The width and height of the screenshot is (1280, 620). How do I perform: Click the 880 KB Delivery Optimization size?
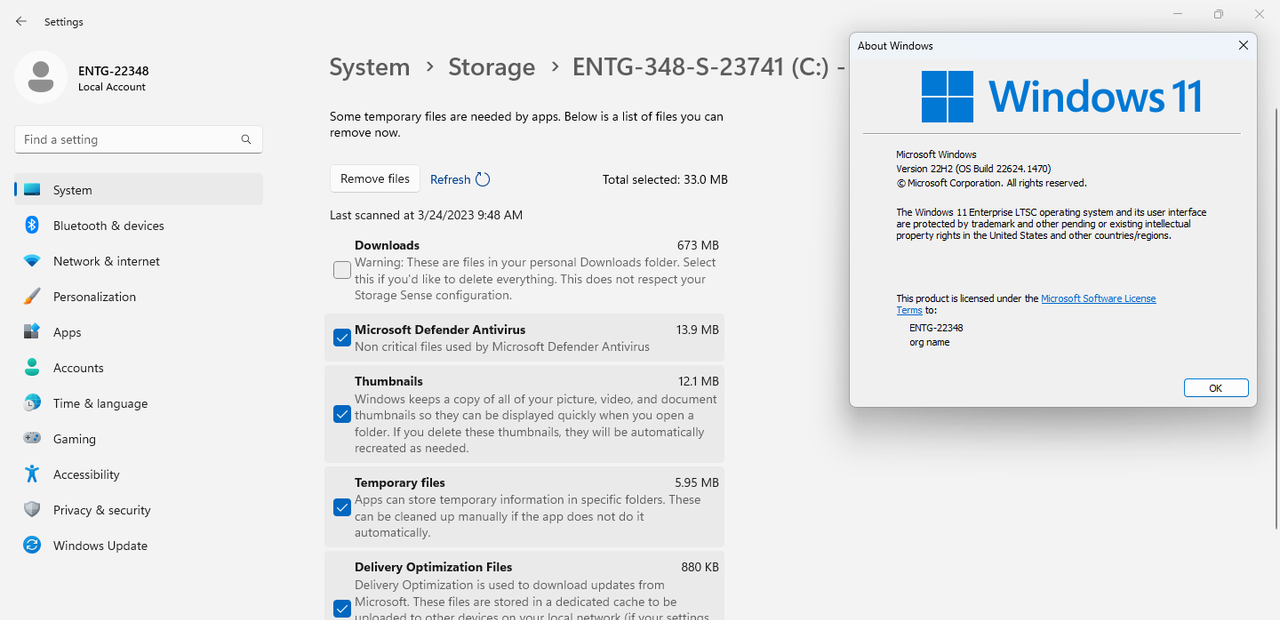click(x=700, y=567)
